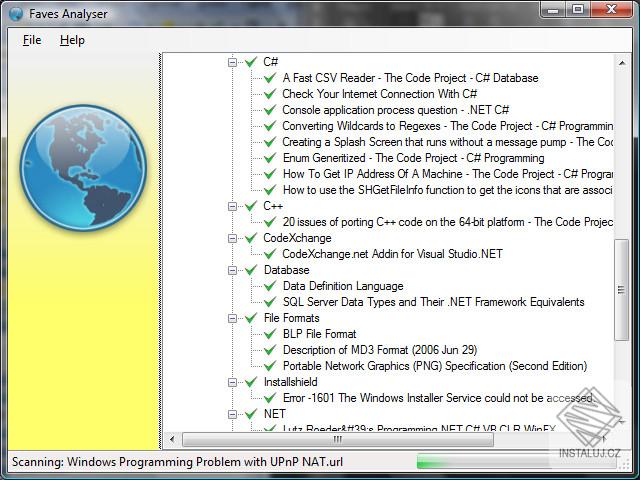This screenshot has height=480, width=640.
Task: Open the File menu
Action: (32, 40)
